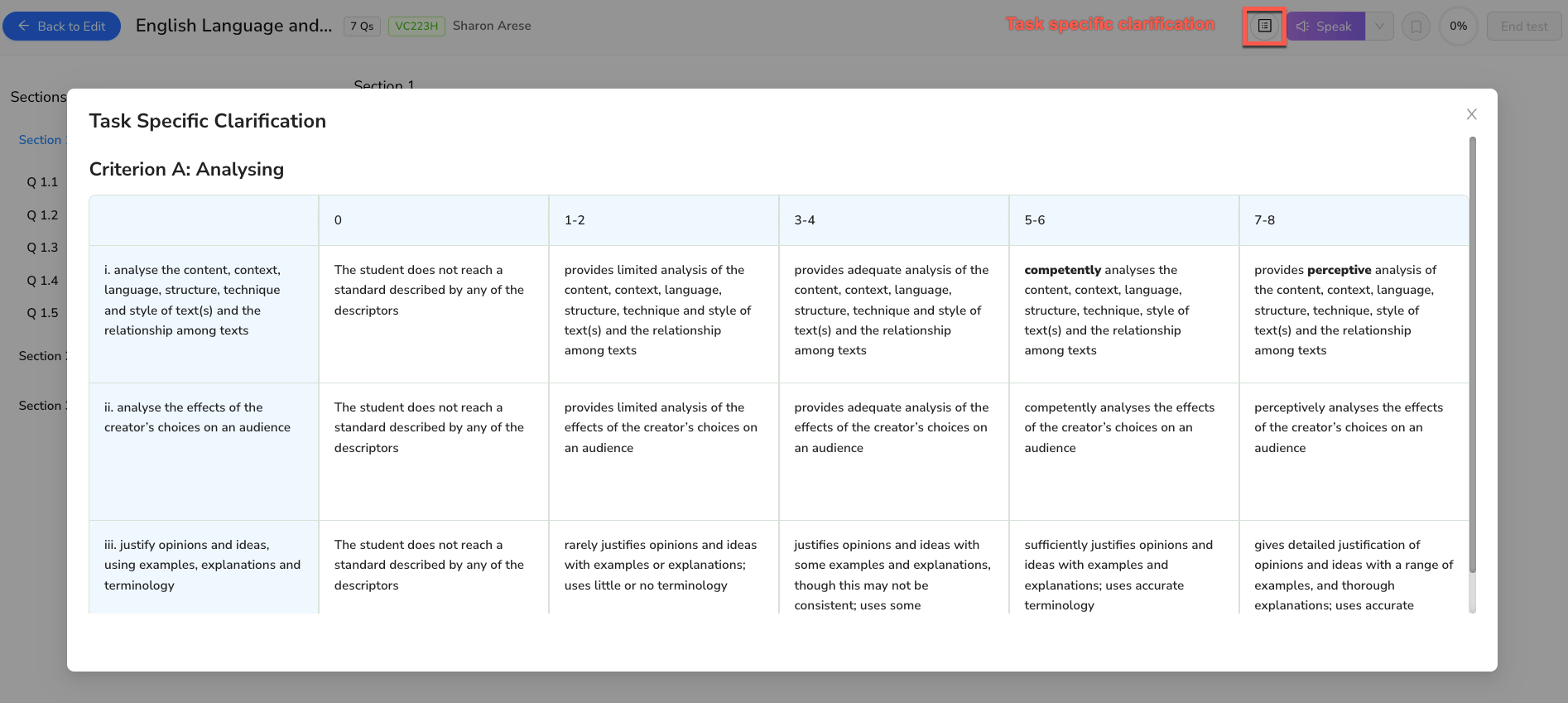1568x703 pixels.
Task: Click the bookmark icon in the header
Action: click(x=1416, y=26)
